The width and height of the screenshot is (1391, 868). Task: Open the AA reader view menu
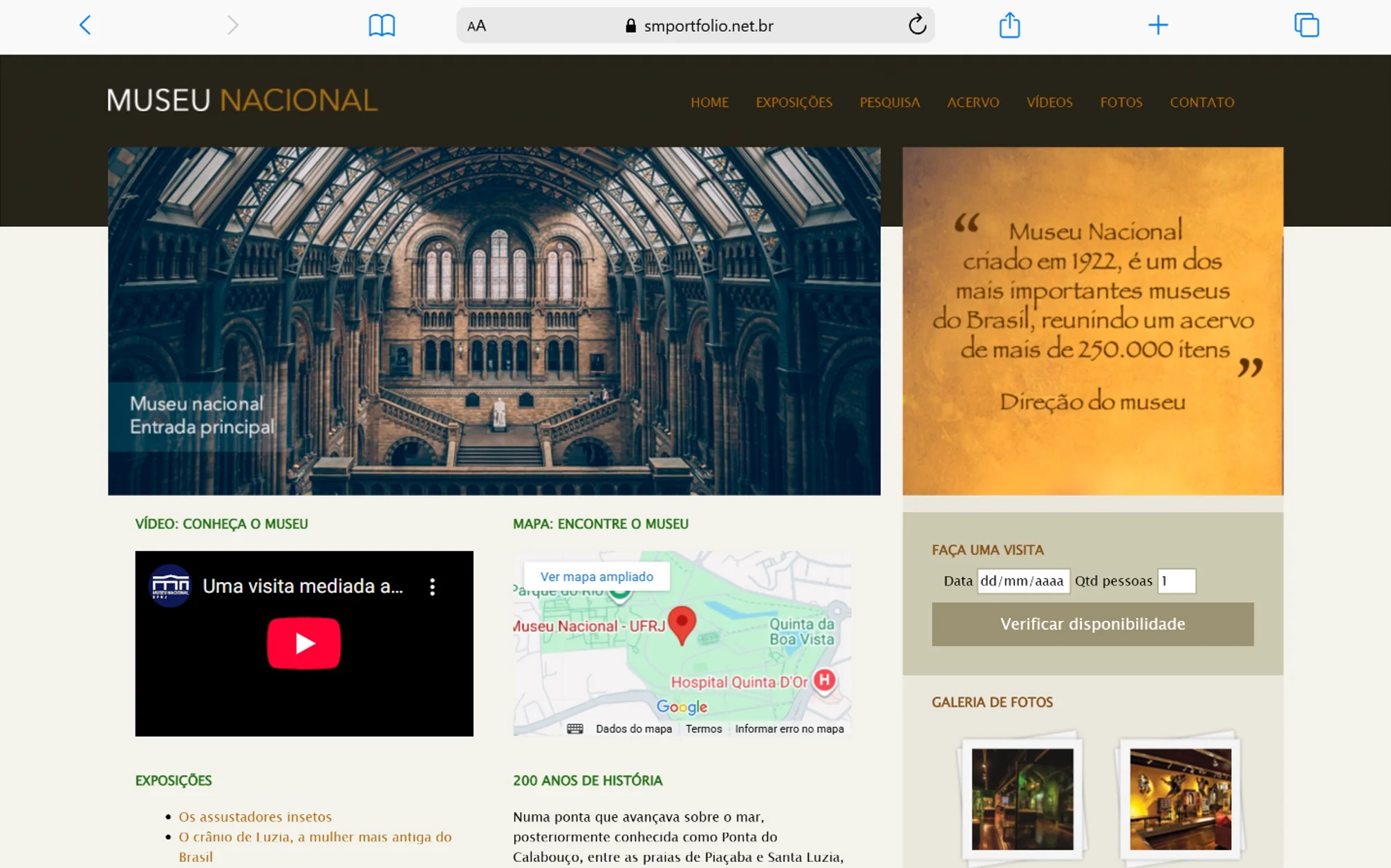click(476, 26)
